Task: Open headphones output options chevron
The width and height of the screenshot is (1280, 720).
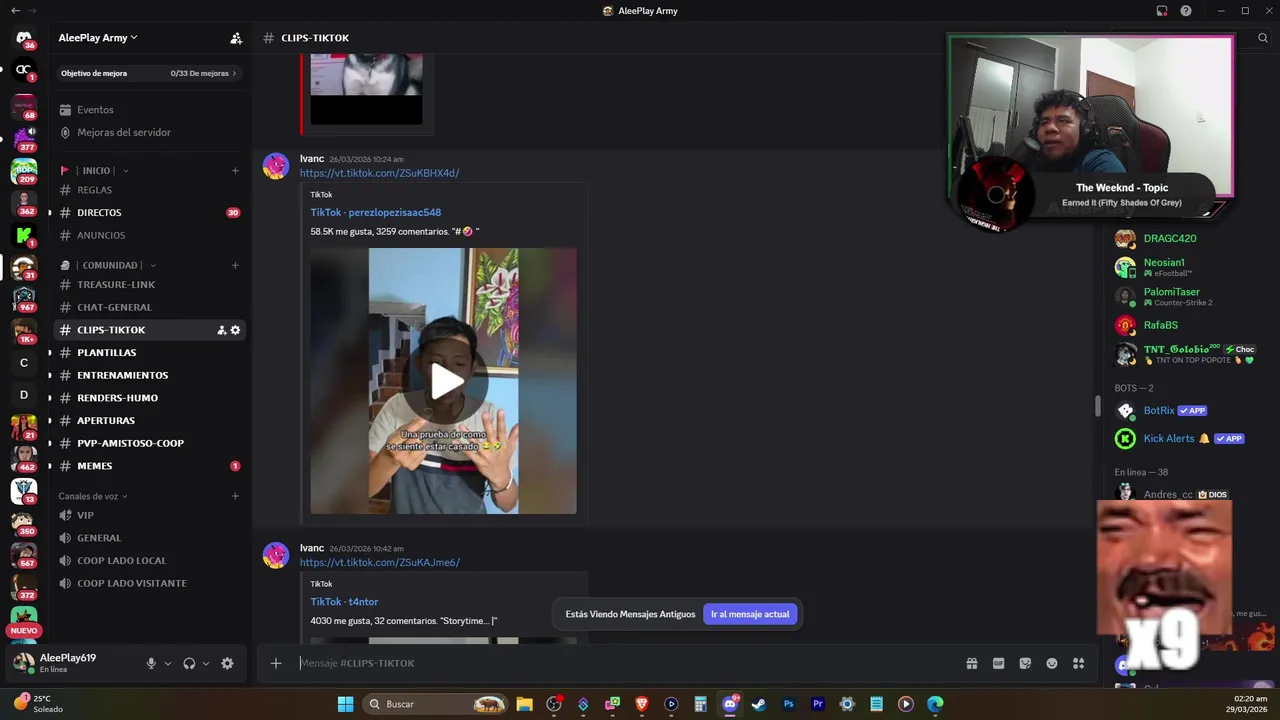Action: point(206,663)
